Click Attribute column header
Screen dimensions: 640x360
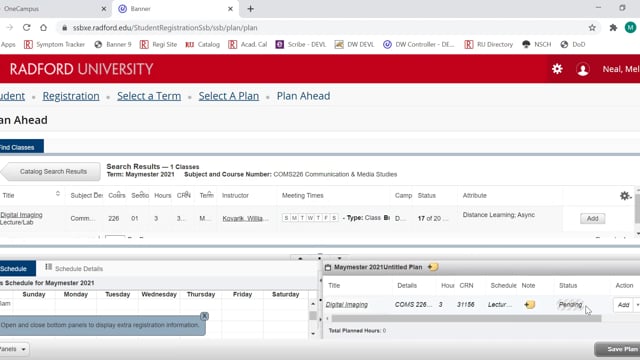(474, 196)
